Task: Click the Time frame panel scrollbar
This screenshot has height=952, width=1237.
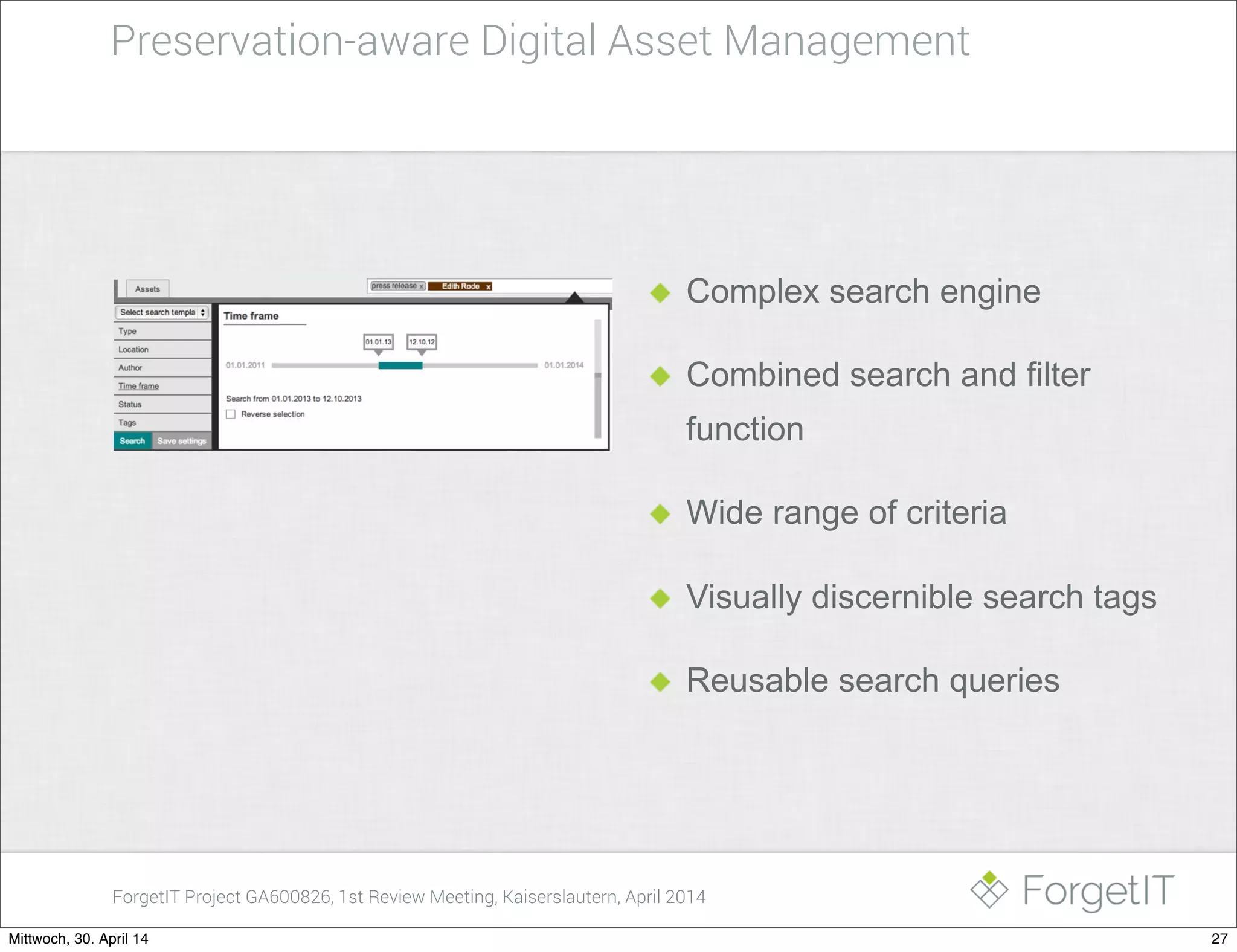Action: click(598, 378)
